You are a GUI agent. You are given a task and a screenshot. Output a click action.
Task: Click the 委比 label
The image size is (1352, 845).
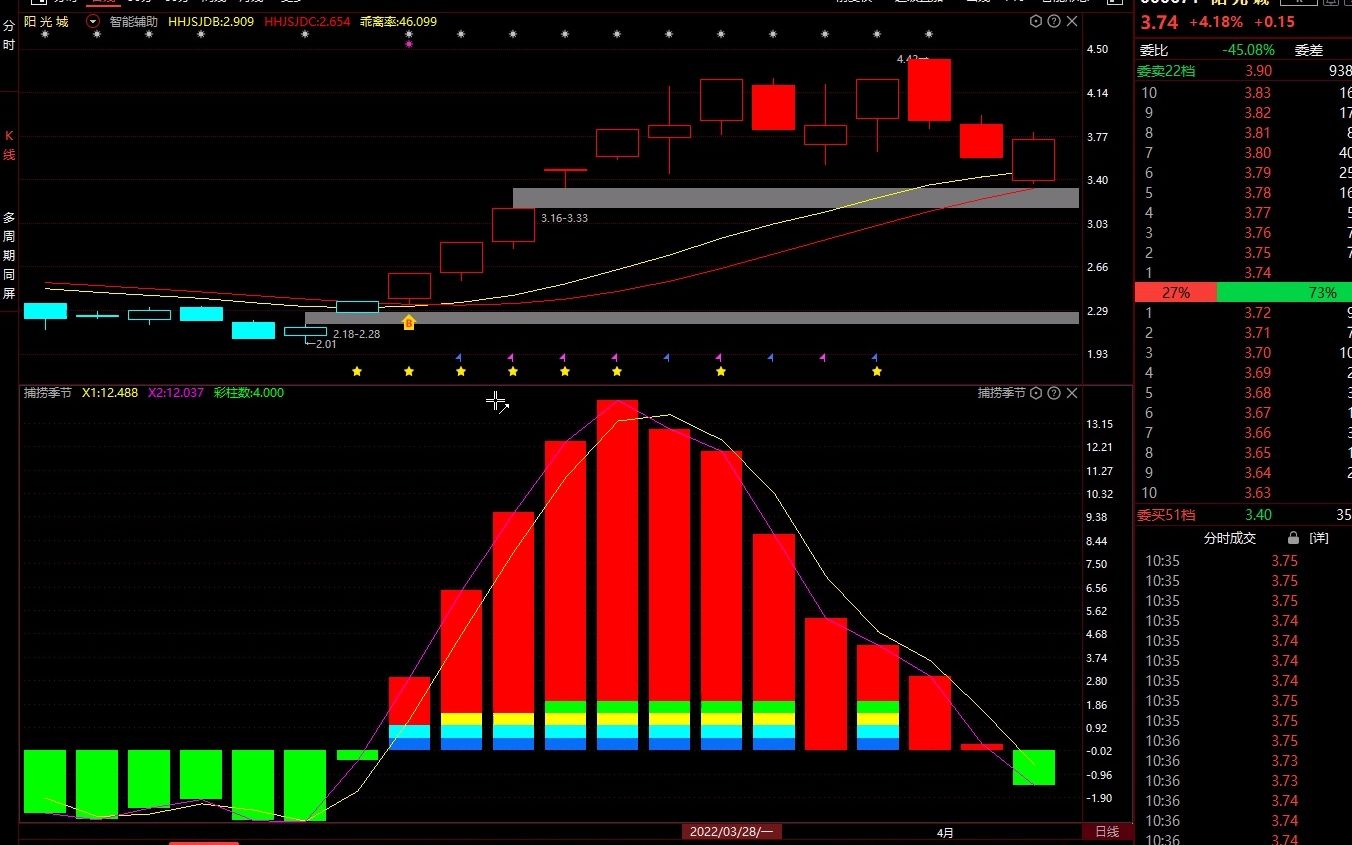pyautogui.click(x=1153, y=50)
